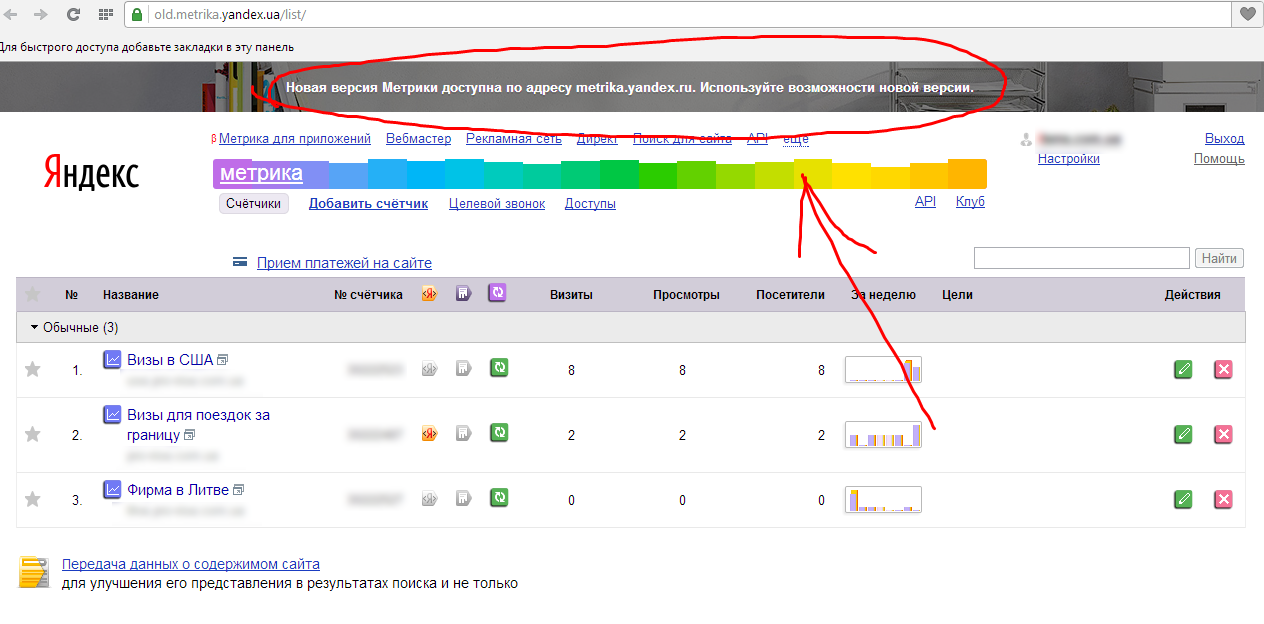Click the метрика logo on the rainbow bar
This screenshot has height=624, width=1264.
pos(261,174)
